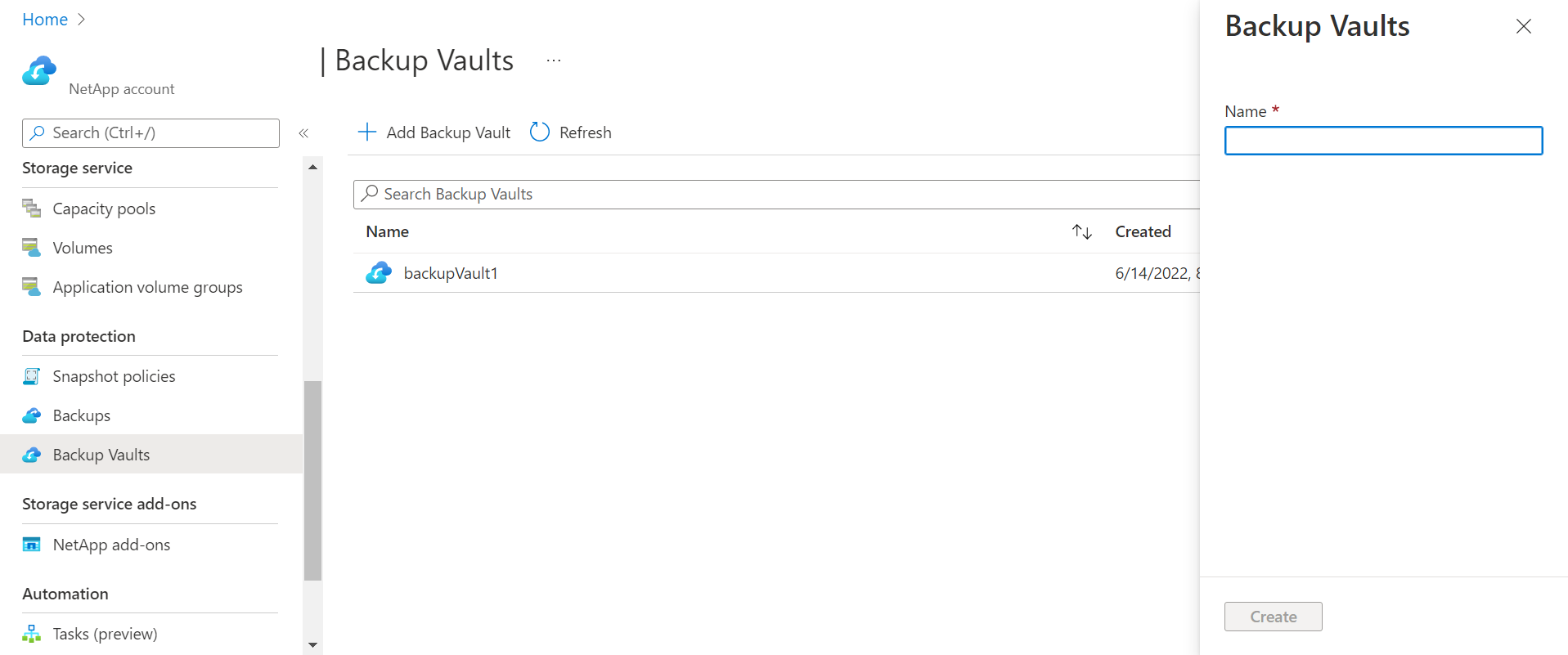Open the Snapshot policies icon
This screenshot has width=1568, height=655.
click(x=31, y=376)
